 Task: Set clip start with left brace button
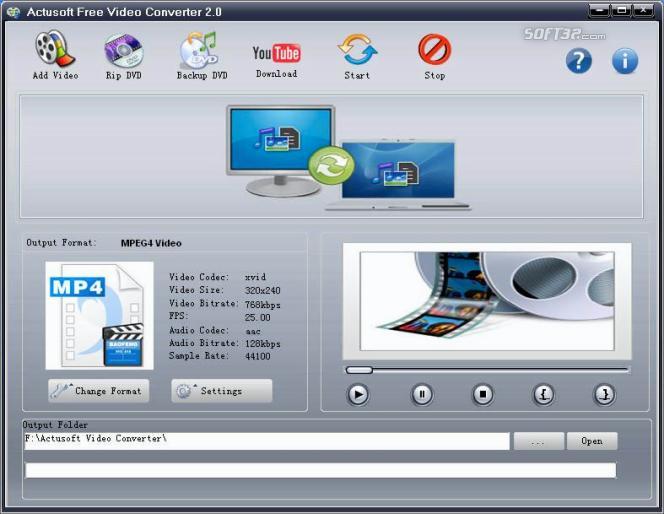(544, 395)
